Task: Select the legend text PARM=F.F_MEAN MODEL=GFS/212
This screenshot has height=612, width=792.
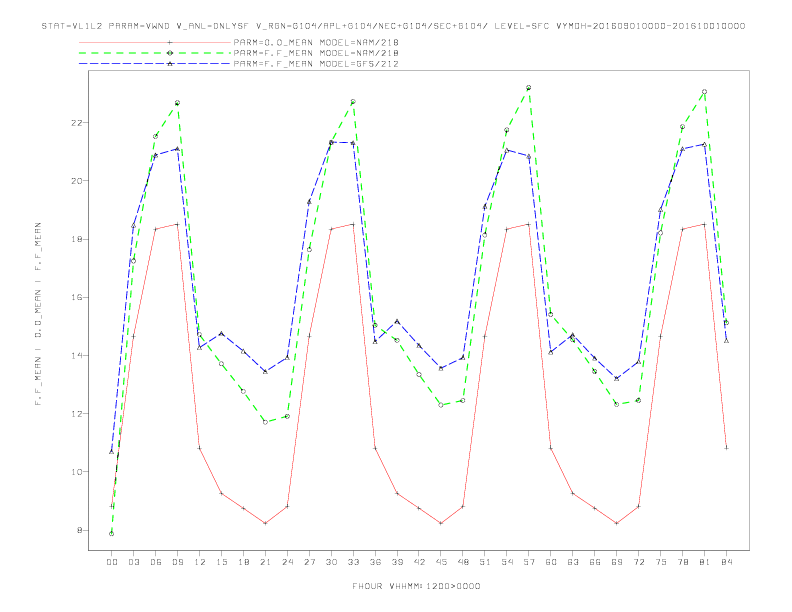Action: pos(316,64)
